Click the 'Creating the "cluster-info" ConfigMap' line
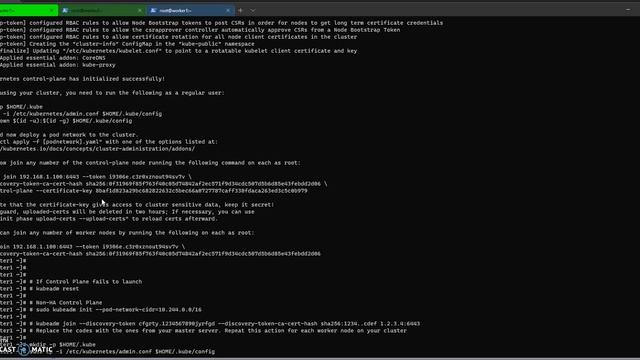This screenshot has height=360, width=640. click(127, 44)
